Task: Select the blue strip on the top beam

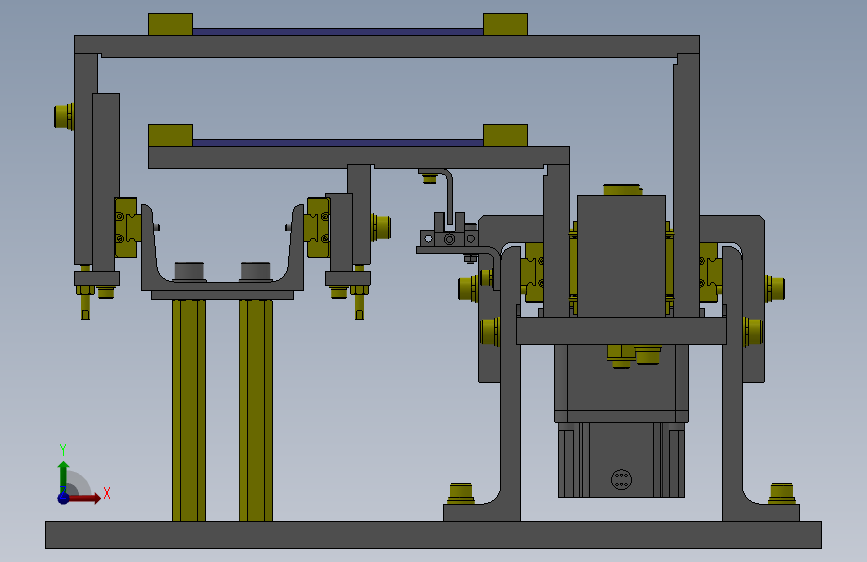Action: 338,32
